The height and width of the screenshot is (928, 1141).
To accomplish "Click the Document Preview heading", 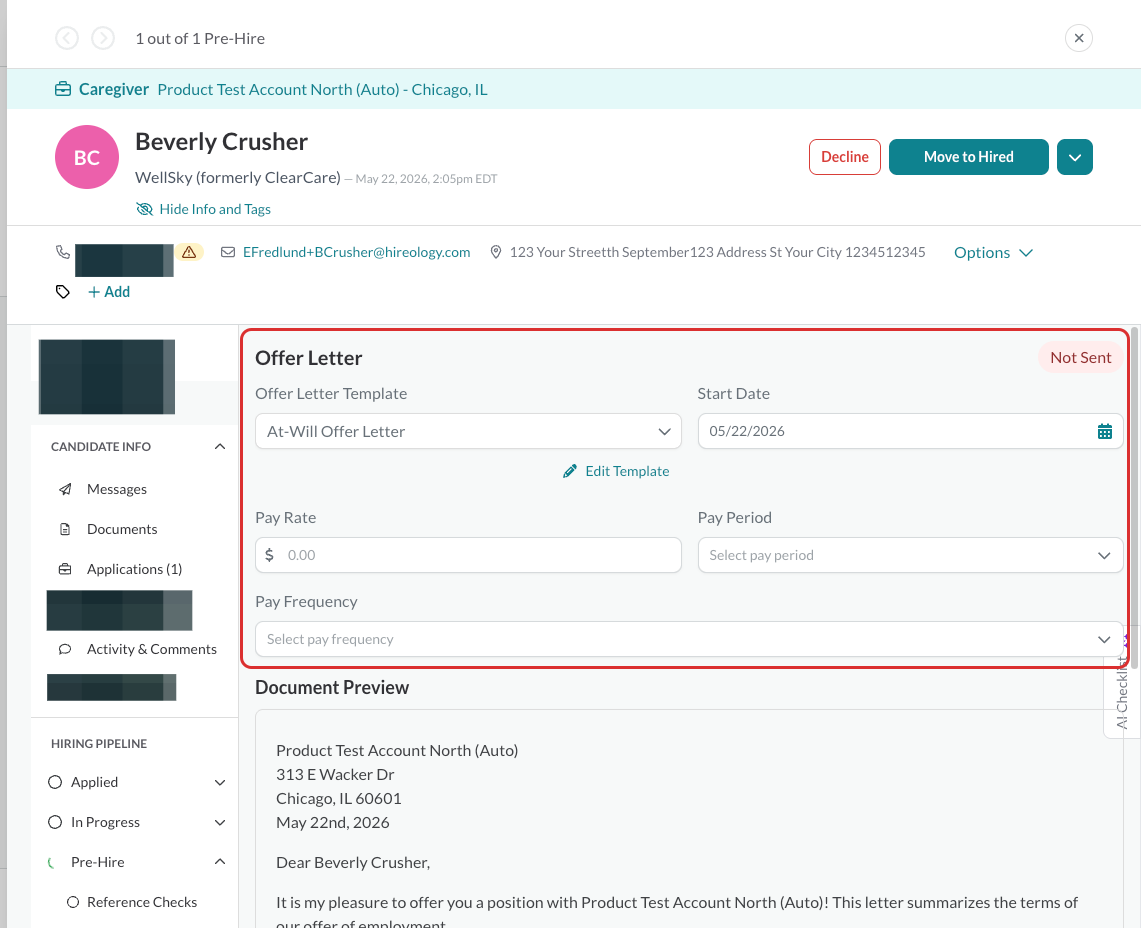I will [x=332, y=688].
